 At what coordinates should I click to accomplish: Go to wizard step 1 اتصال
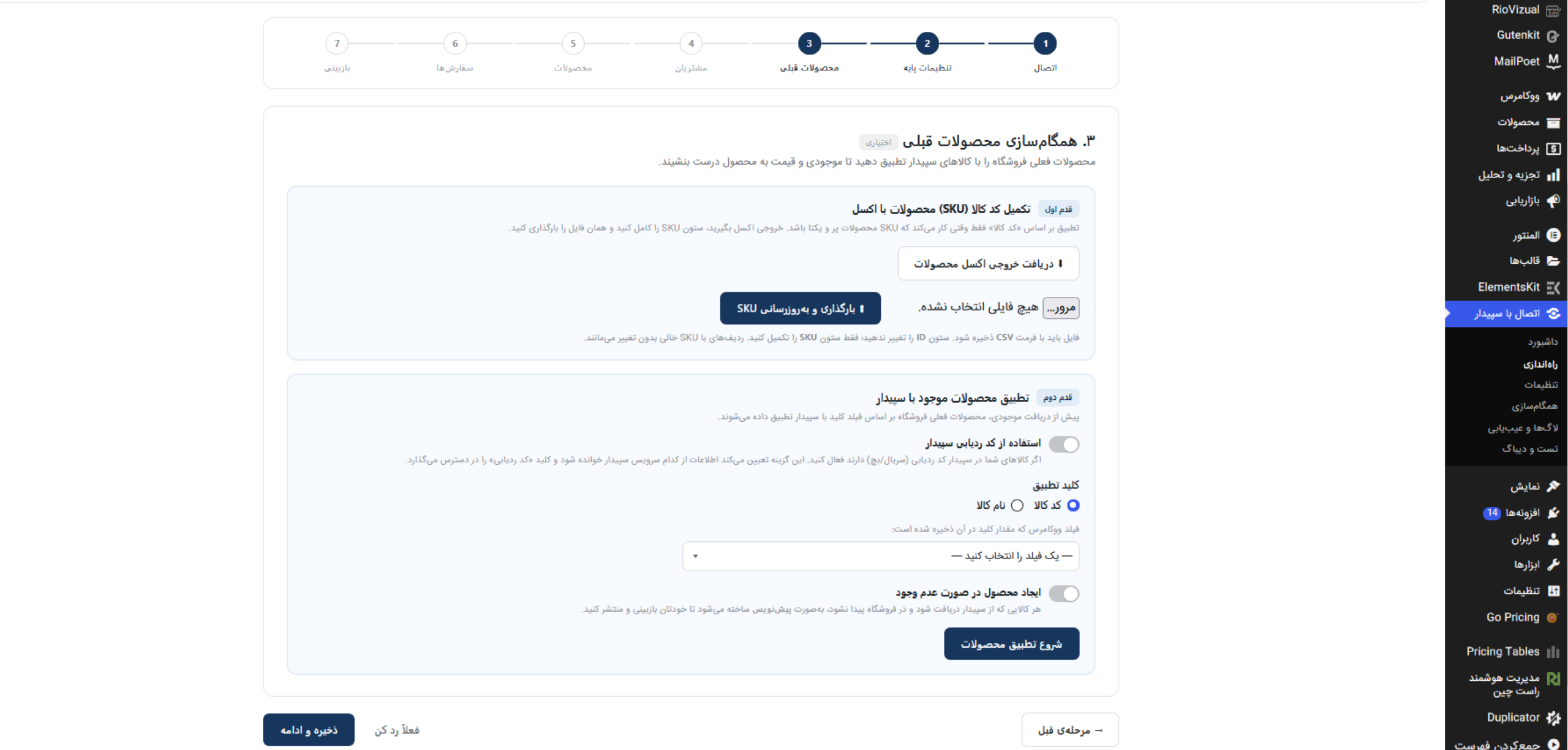[1046, 44]
